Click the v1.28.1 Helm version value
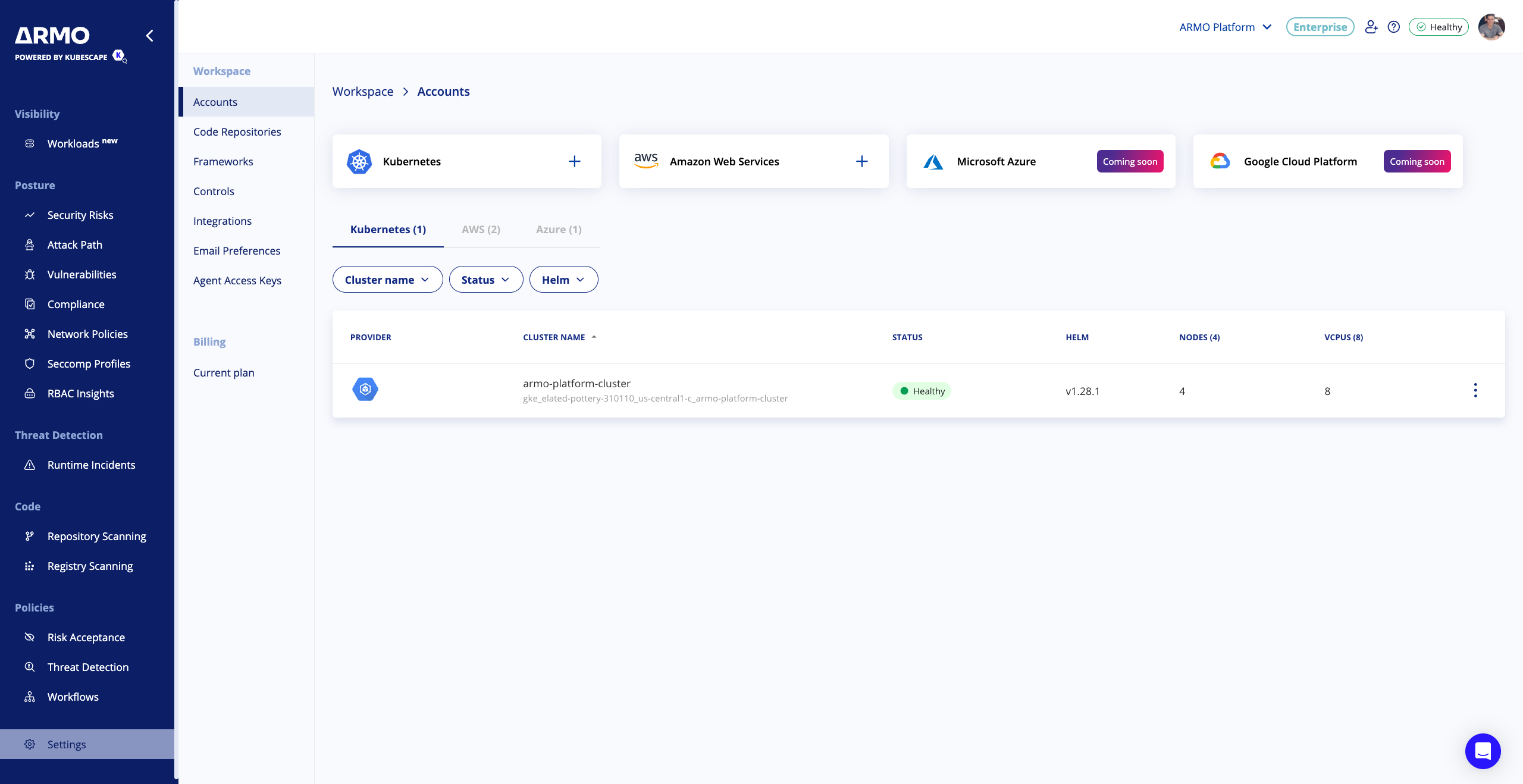The width and height of the screenshot is (1523, 784). pos(1083,391)
